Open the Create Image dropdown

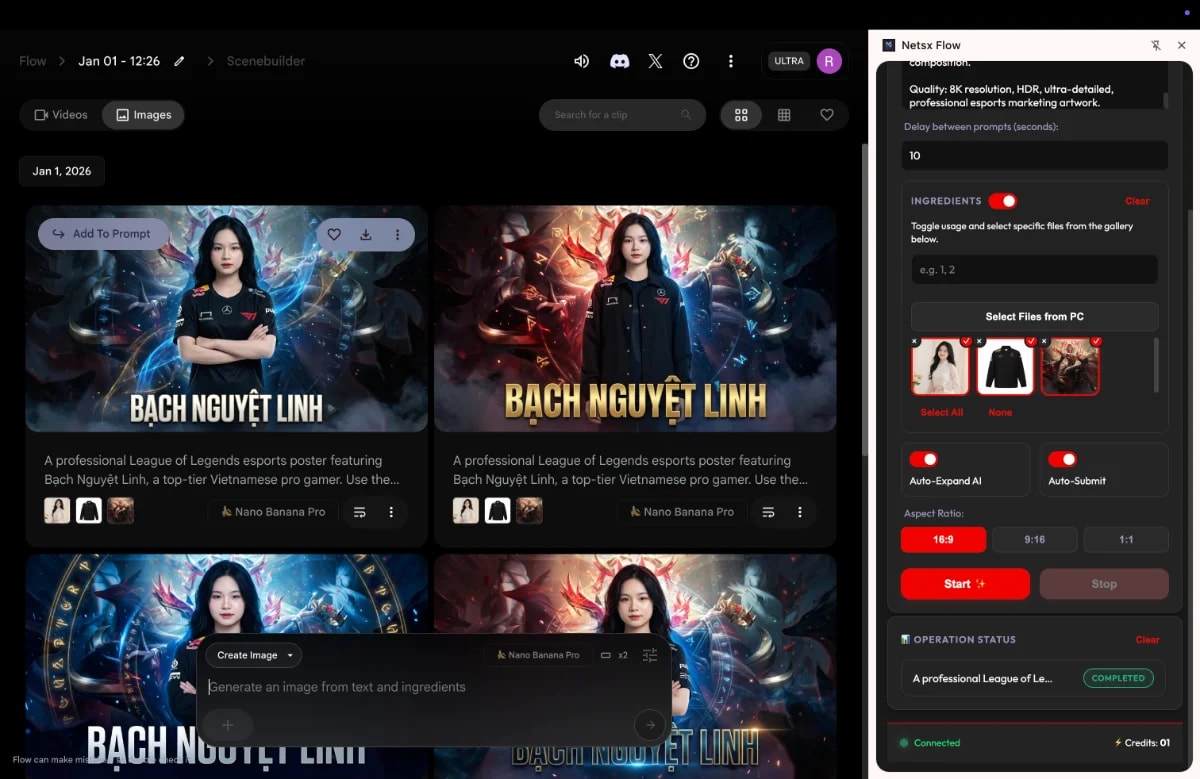click(x=254, y=655)
